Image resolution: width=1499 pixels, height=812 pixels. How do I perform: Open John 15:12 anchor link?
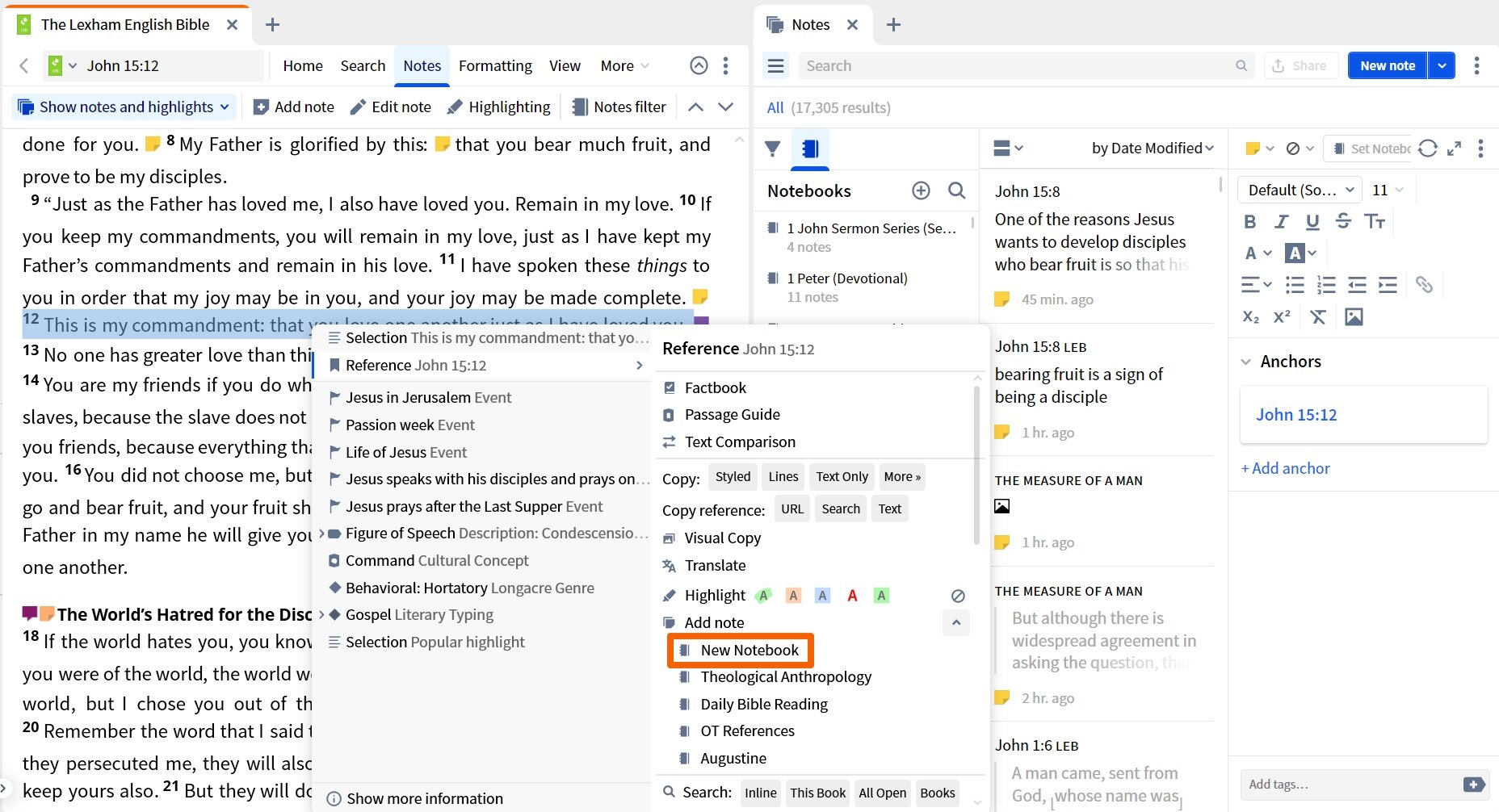(1296, 415)
